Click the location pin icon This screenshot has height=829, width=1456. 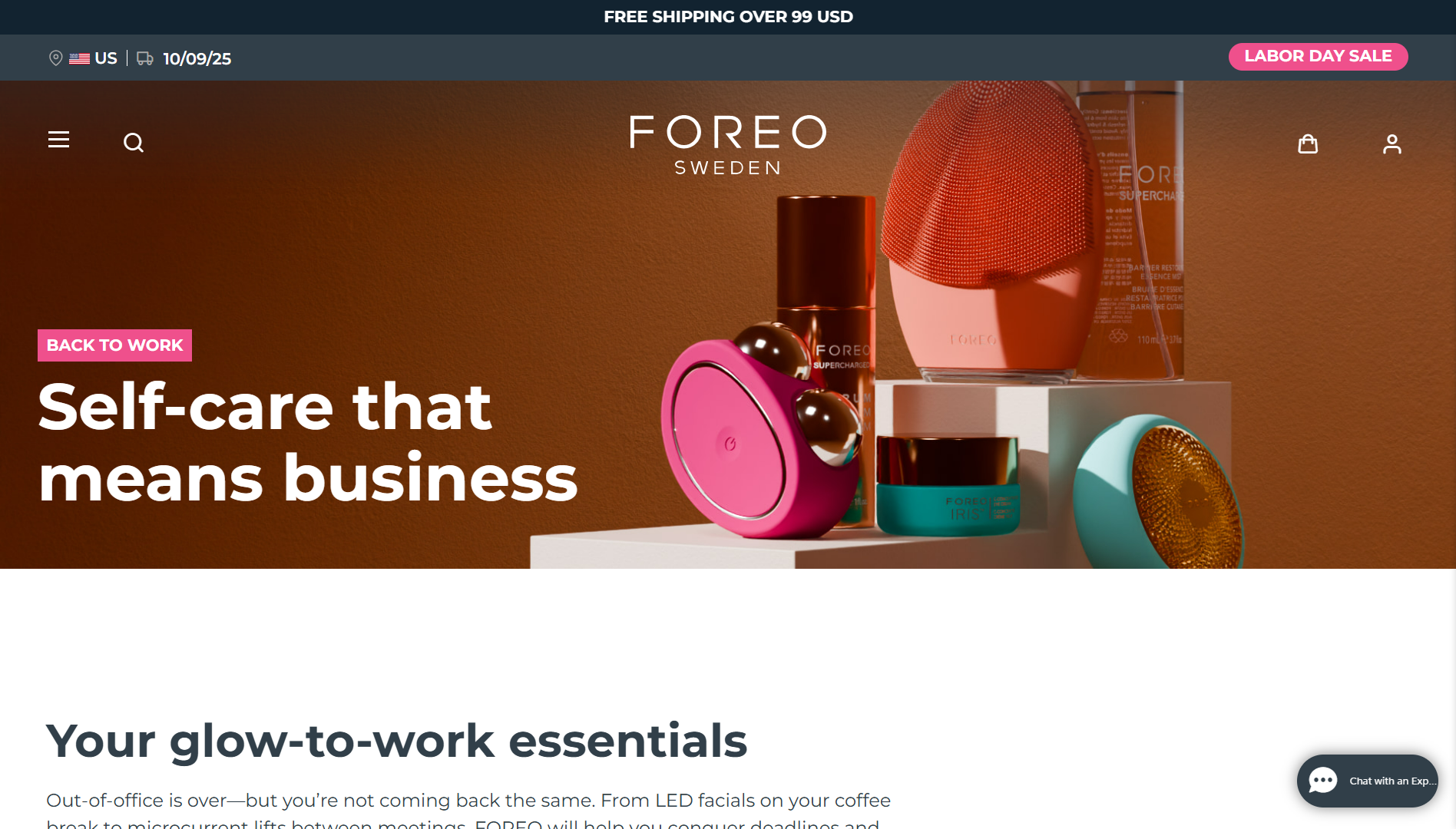[x=55, y=58]
